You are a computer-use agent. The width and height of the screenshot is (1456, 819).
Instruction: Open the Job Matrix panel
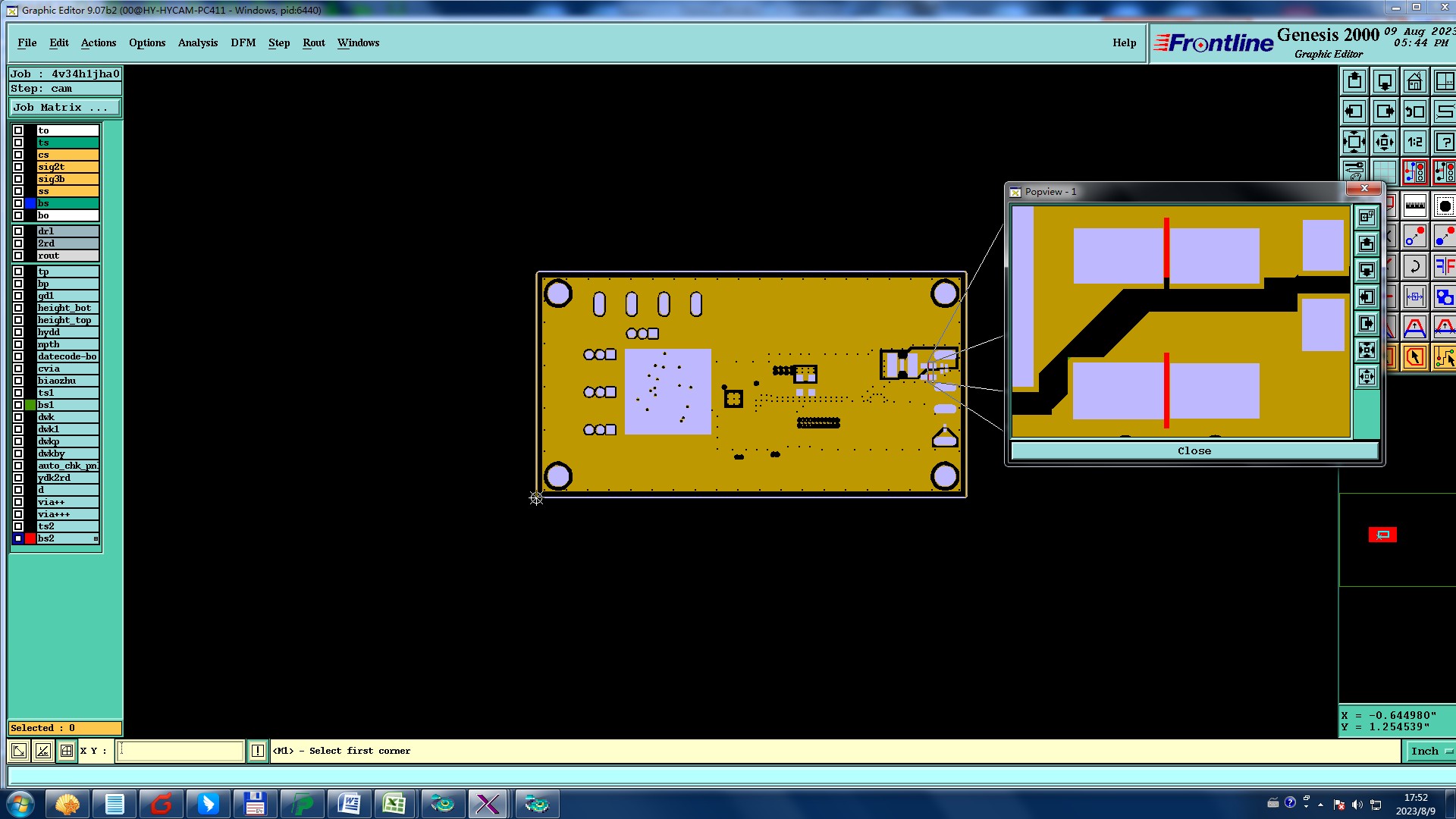64,108
